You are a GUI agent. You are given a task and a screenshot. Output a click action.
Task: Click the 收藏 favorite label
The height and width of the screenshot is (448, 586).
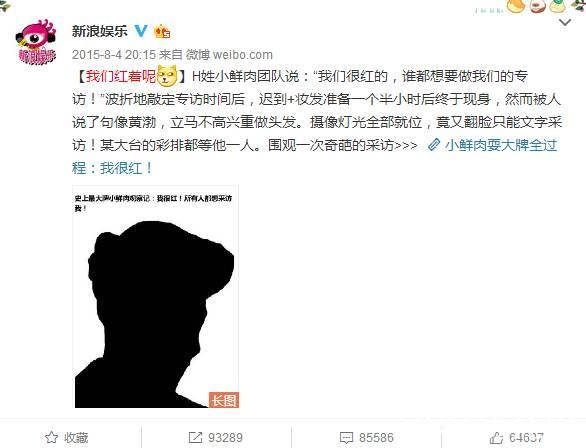point(76,438)
